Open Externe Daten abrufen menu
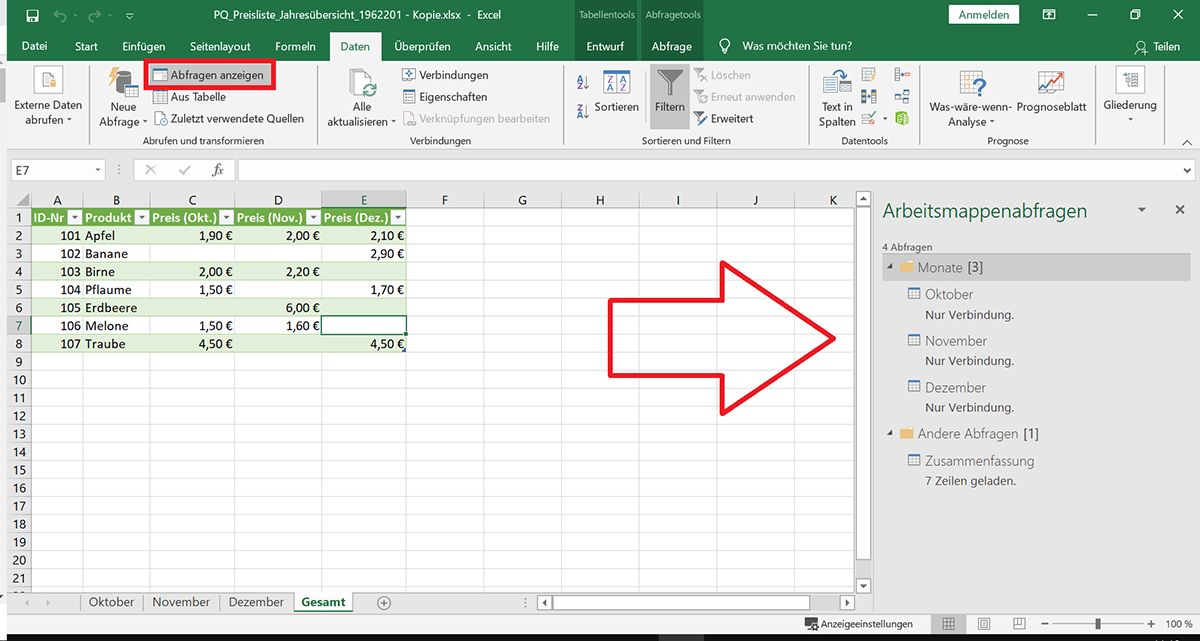Screen dimensions: 1200x641 coord(48,98)
